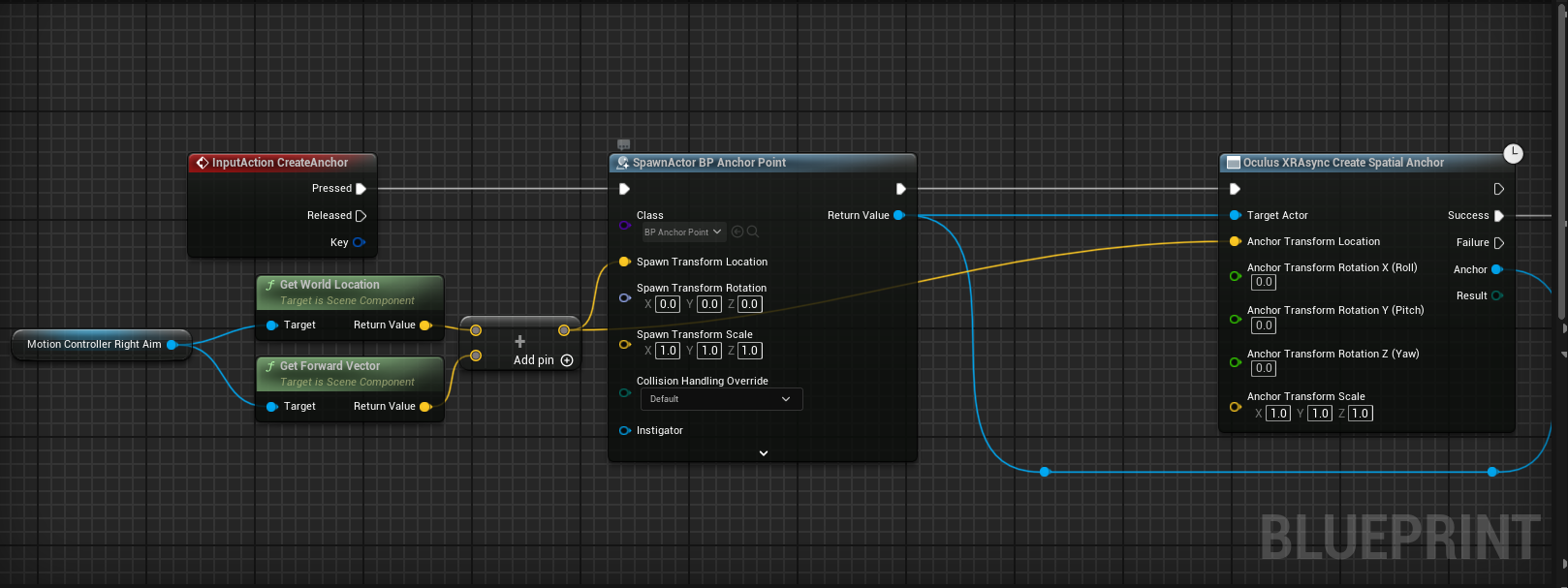Click Anchor Transform Scale Y value field

1320,414
